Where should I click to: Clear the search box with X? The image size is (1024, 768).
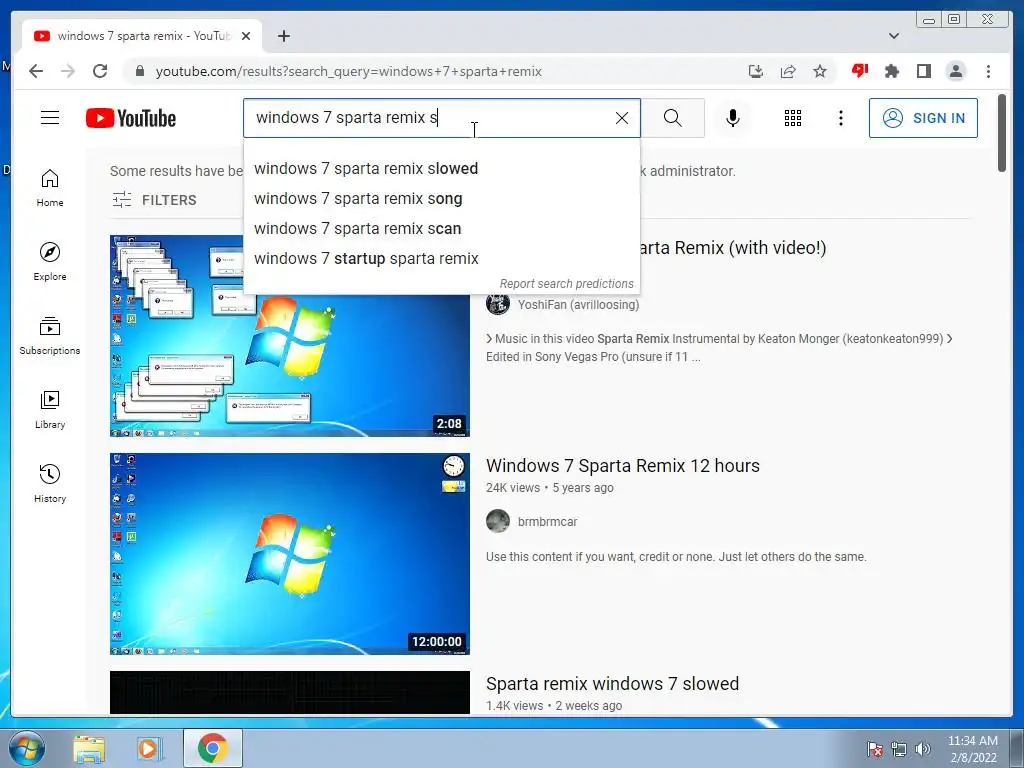point(622,118)
